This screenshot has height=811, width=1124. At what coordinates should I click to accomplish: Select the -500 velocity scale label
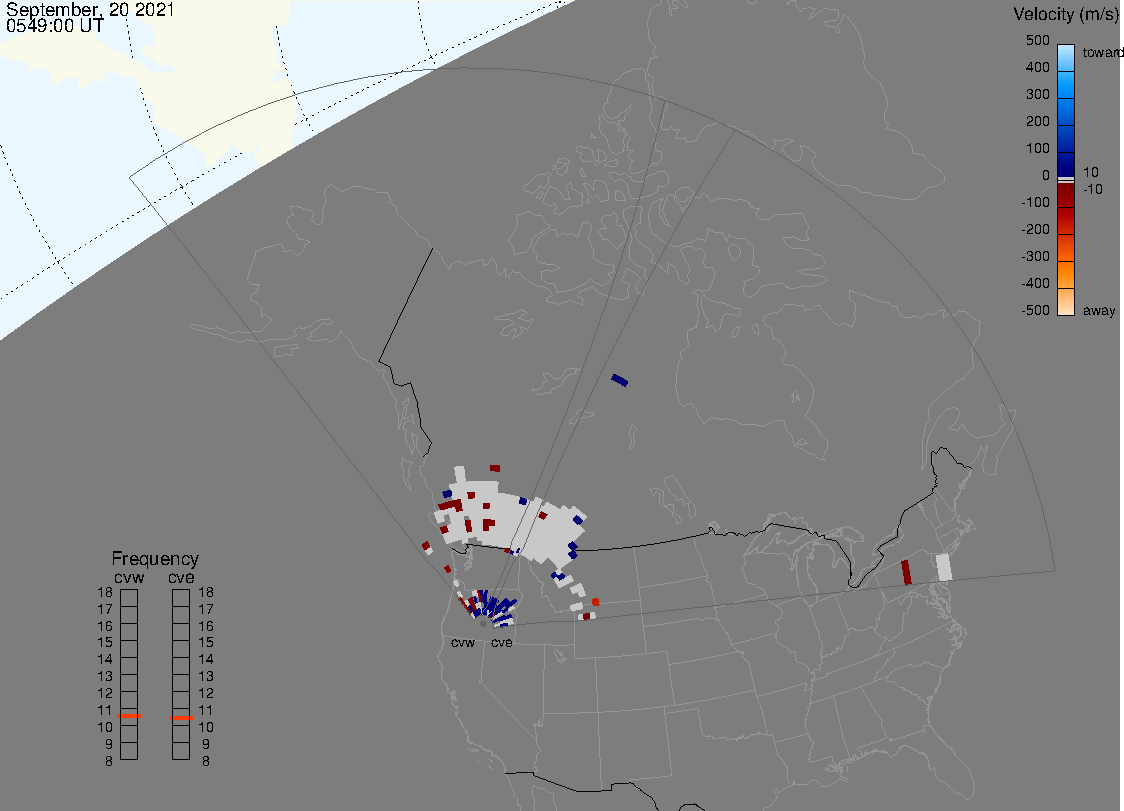click(1035, 310)
